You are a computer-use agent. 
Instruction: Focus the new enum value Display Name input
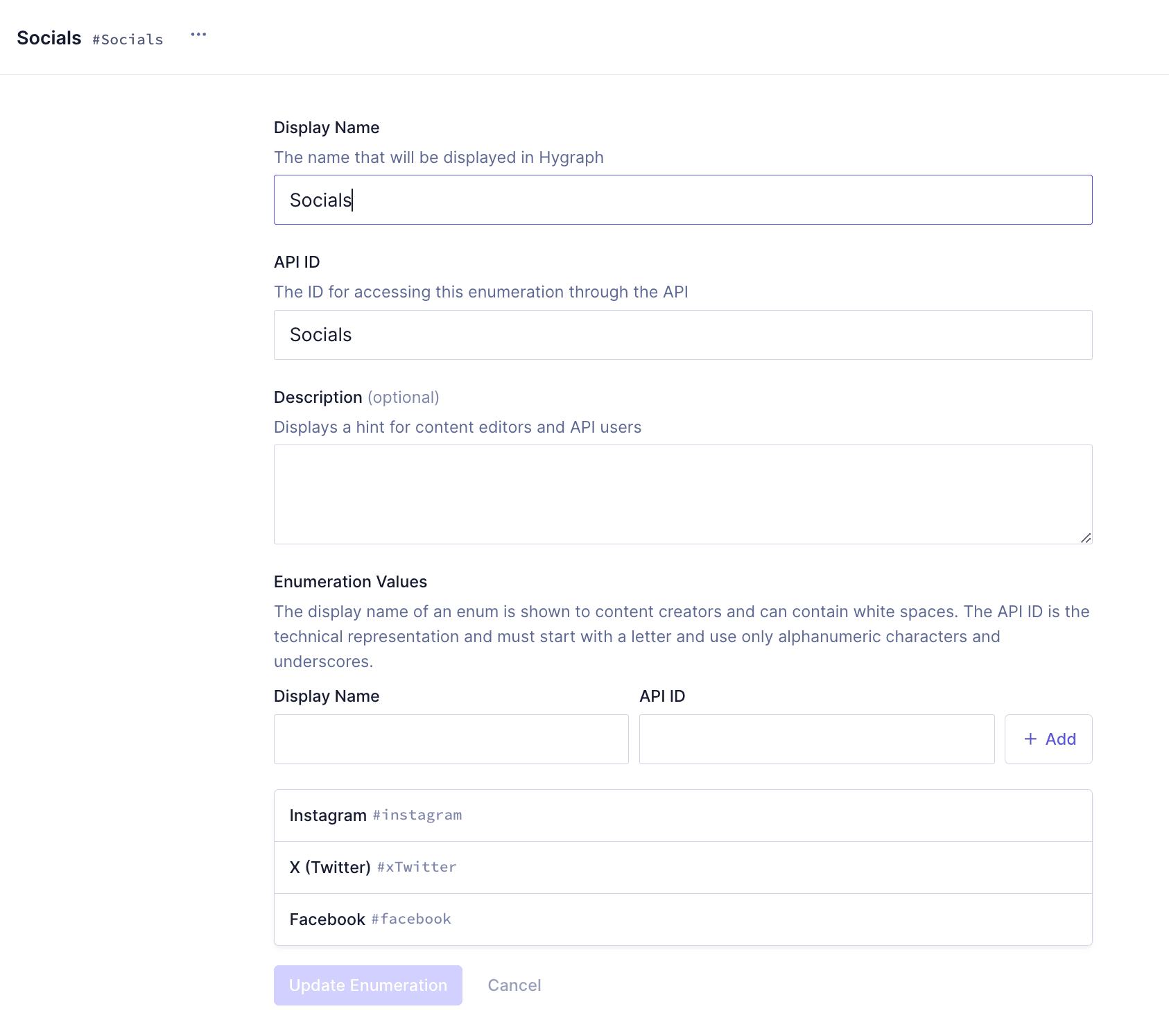click(451, 739)
